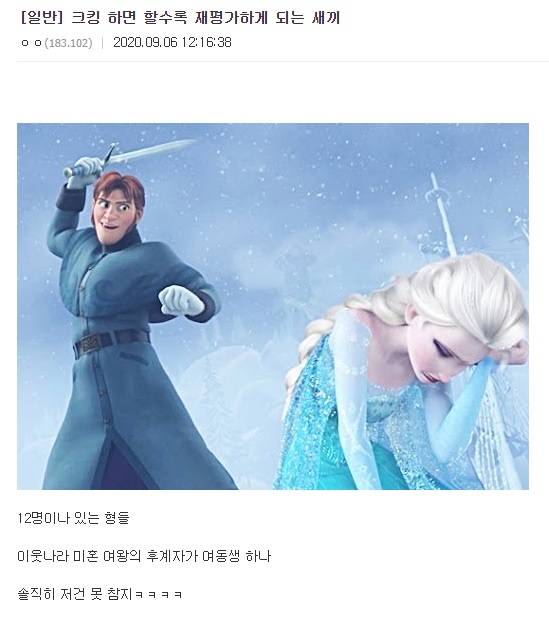
Task: Click Hans's belt buckle in image
Action: tap(89, 342)
